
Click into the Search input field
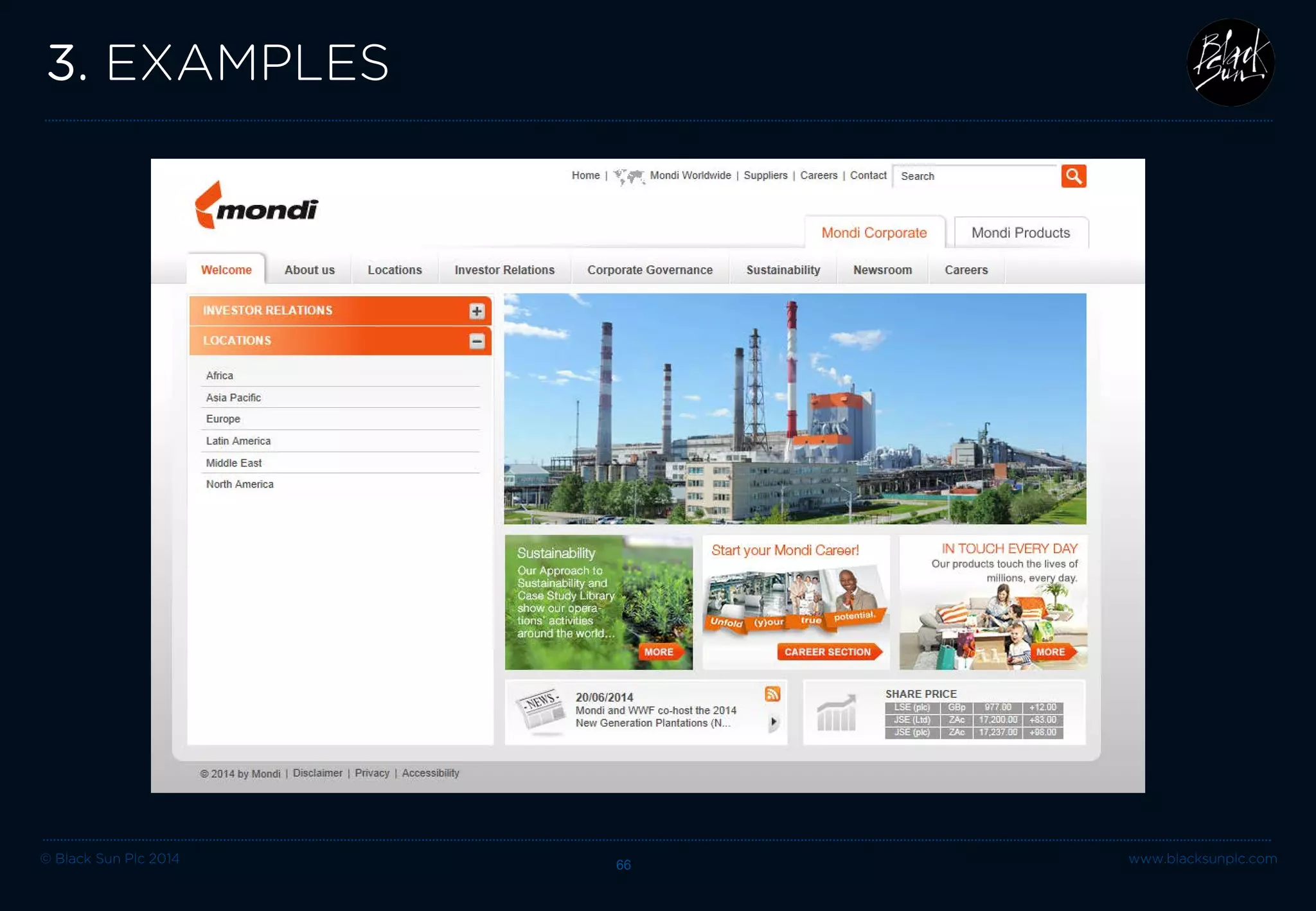pyautogui.click(x=974, y=176)
